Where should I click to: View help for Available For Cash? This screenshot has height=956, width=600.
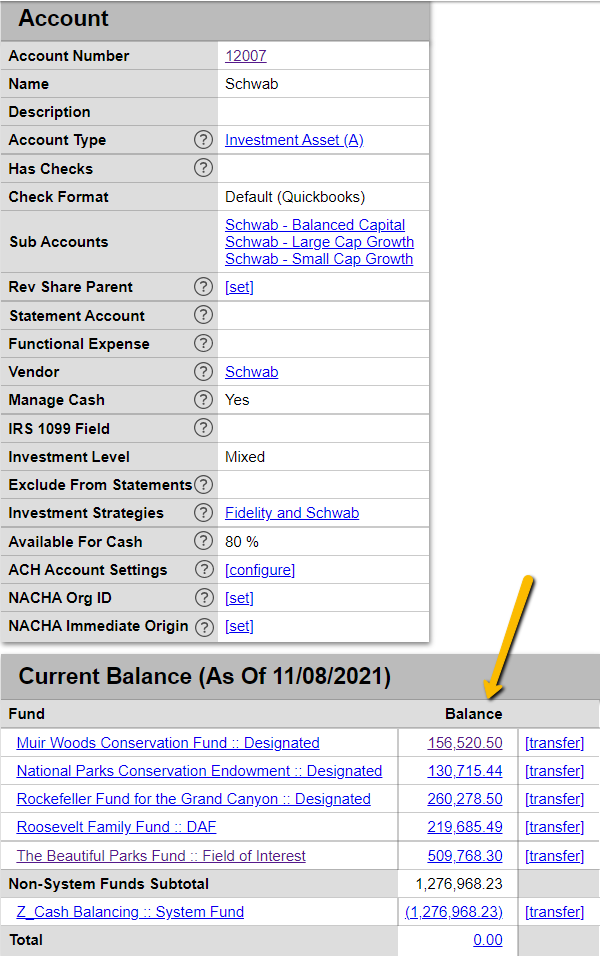click(203, 541)
